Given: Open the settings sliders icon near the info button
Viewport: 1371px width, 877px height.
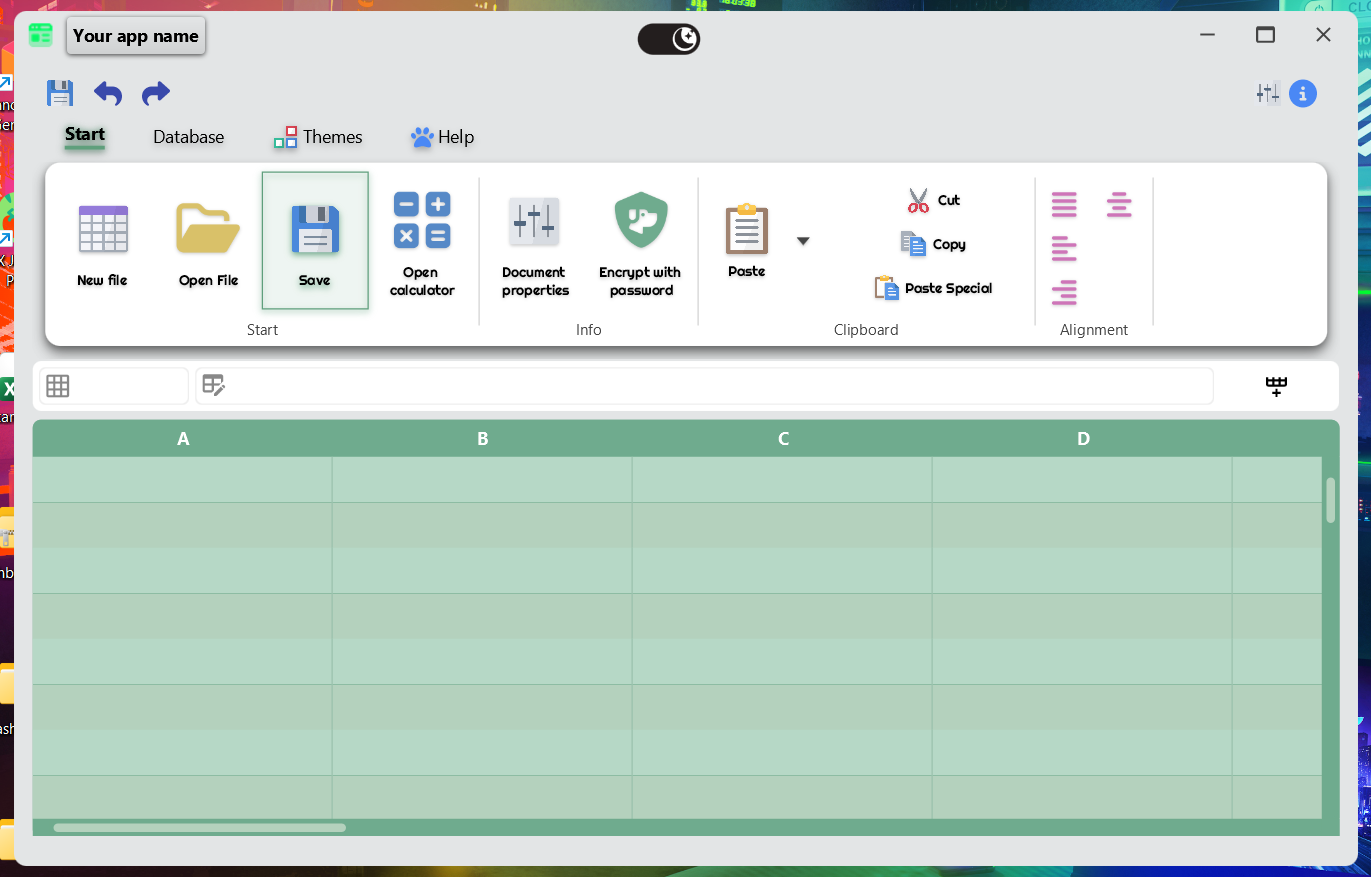Looking at the screenshot, I should coord(1268,93).
